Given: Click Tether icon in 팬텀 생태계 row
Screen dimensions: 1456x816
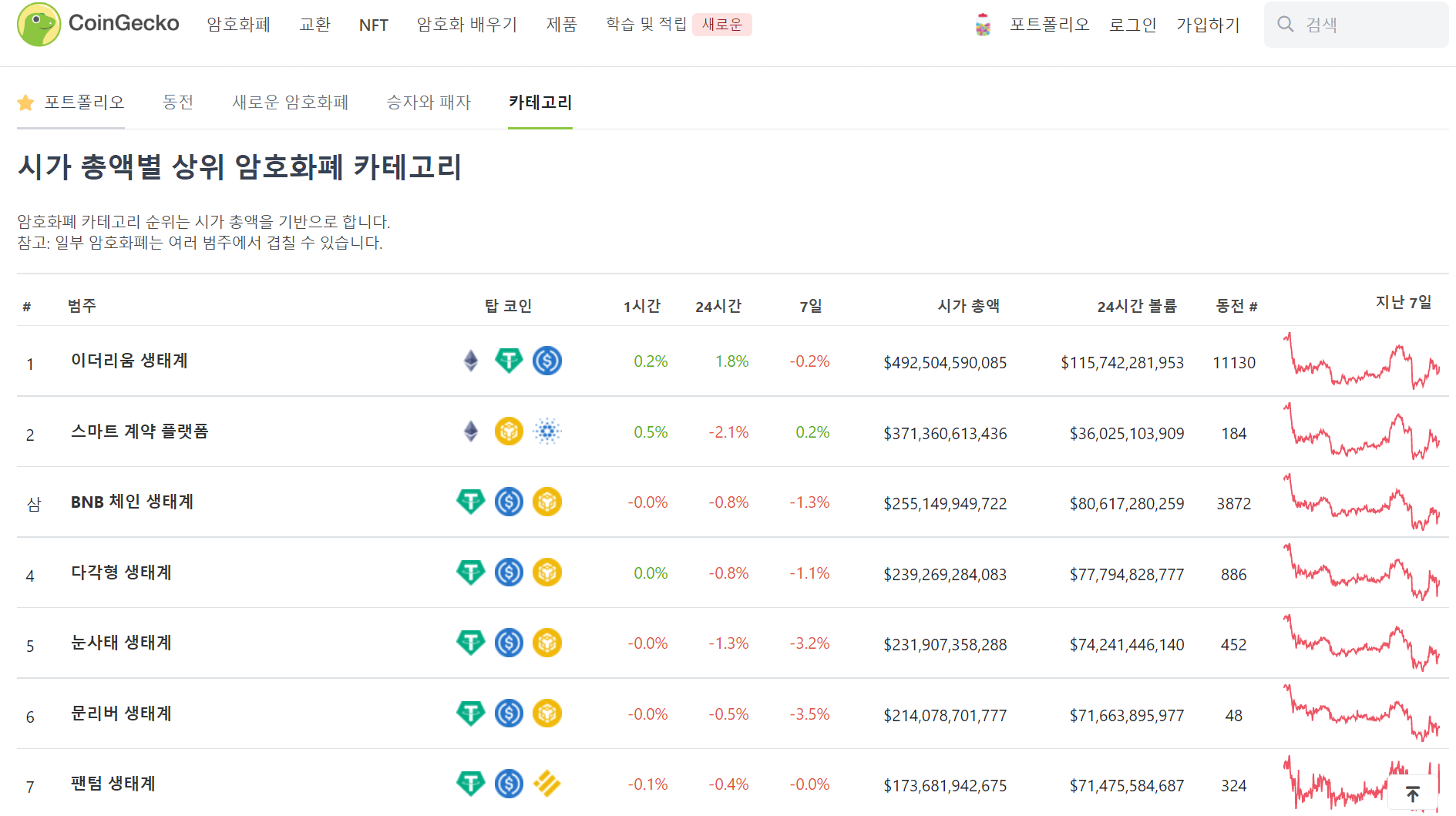Looking at the screenshot, I should point(470,784).
